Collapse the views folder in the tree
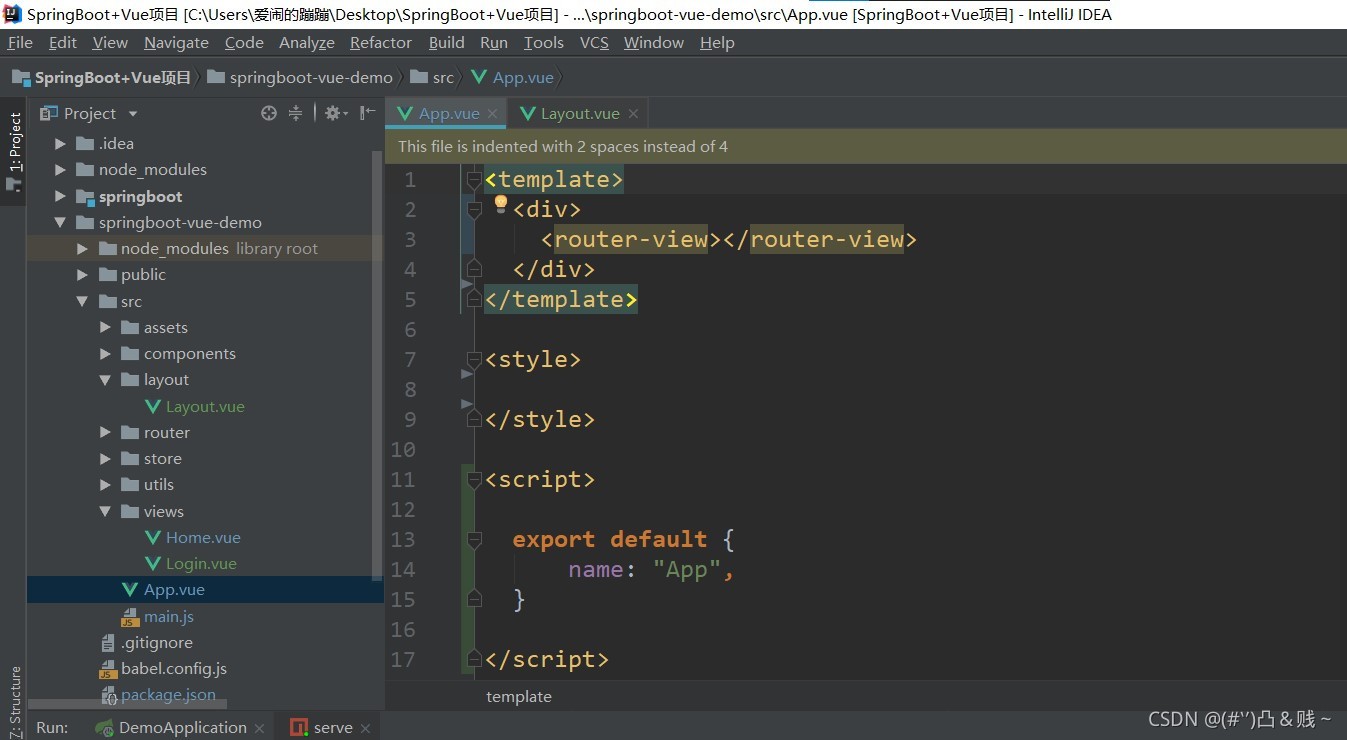 [x=106, y=511]
